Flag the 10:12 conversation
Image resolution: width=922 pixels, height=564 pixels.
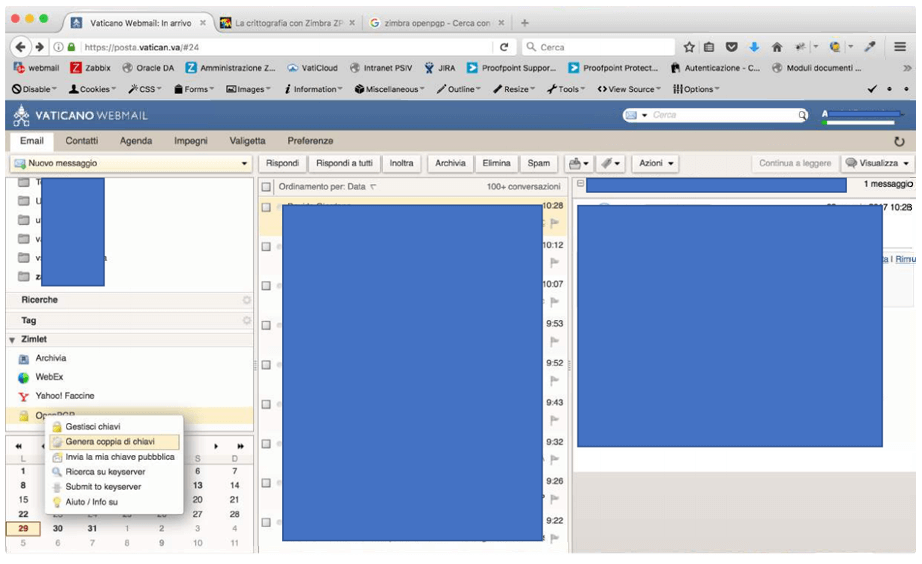tap(554, 262)
